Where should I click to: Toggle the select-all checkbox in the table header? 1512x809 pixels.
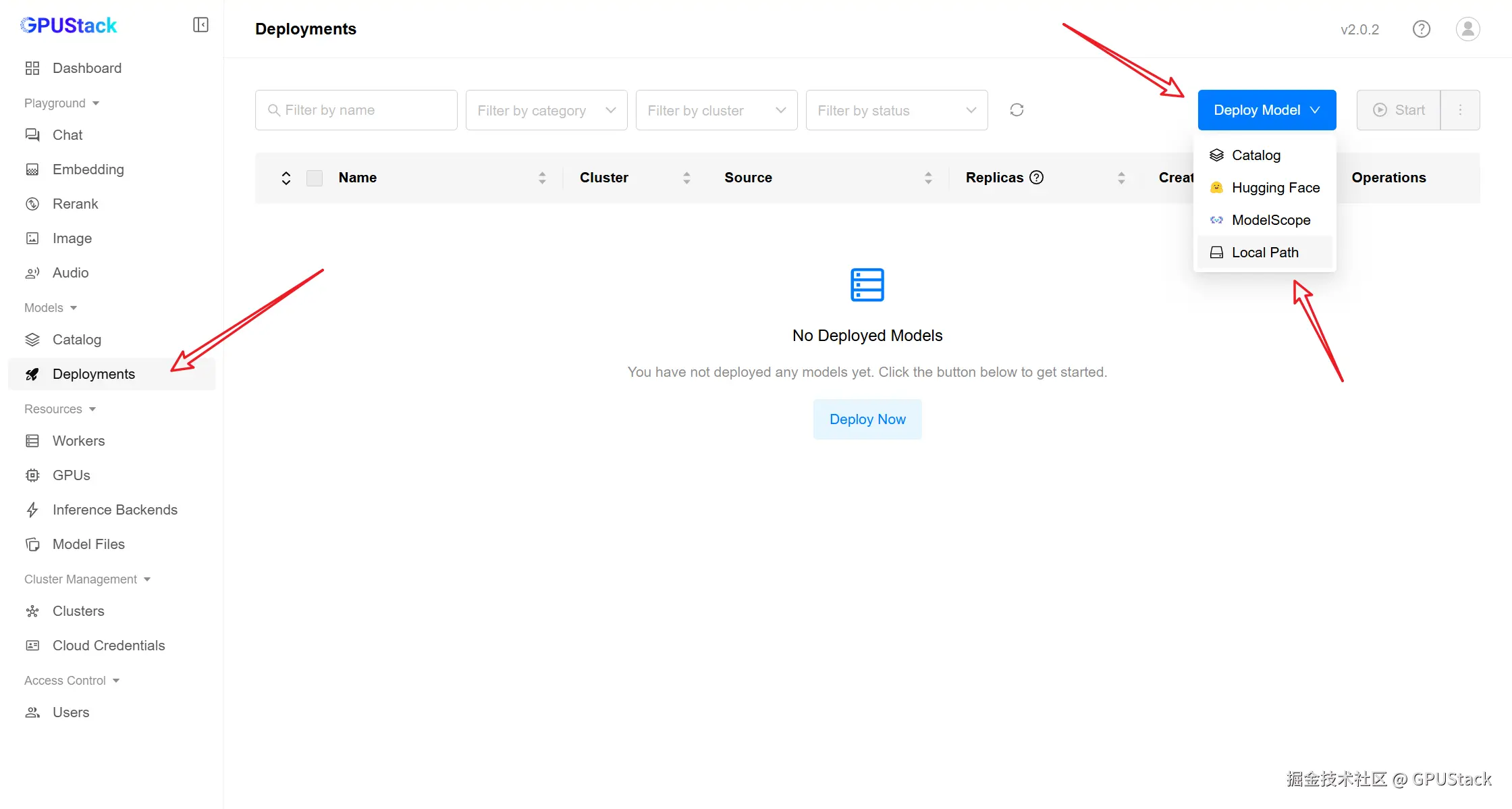(315, 178)
